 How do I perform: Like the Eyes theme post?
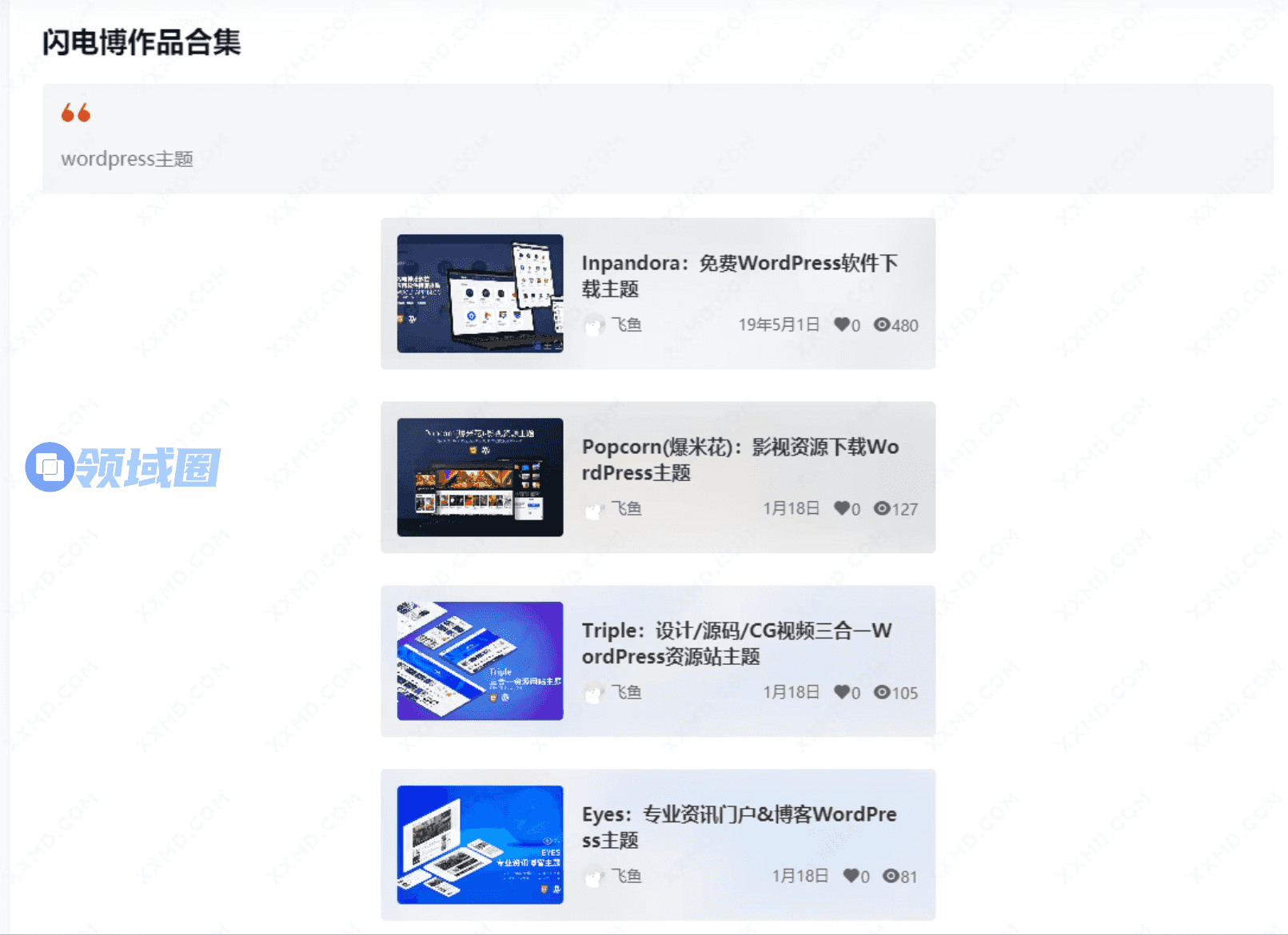tap(851, 876)
